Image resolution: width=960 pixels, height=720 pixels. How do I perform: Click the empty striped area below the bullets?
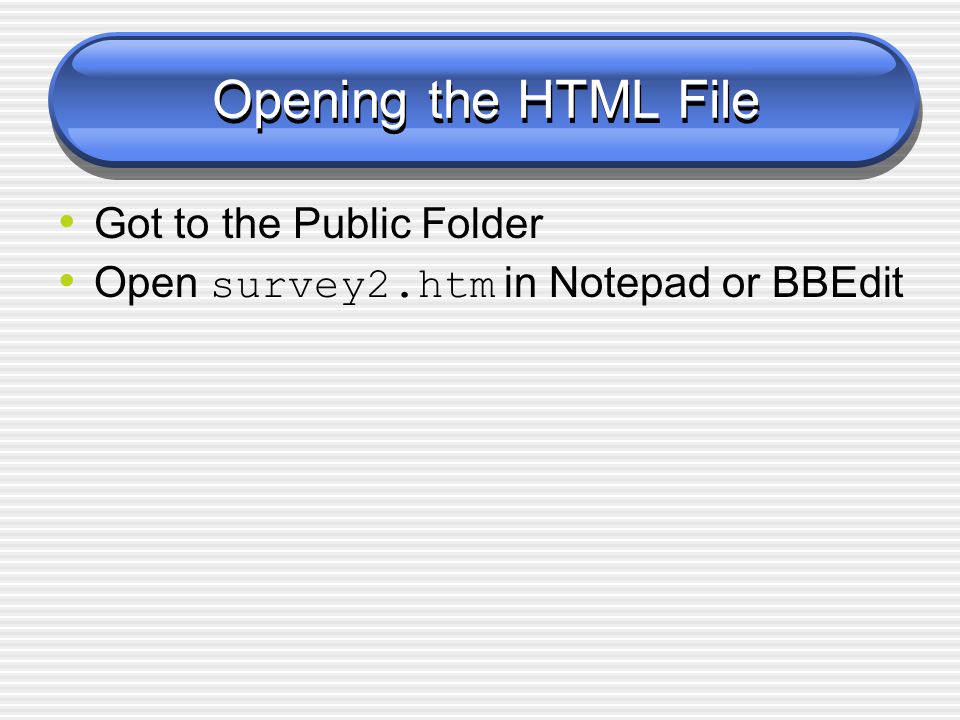(480, 502)
